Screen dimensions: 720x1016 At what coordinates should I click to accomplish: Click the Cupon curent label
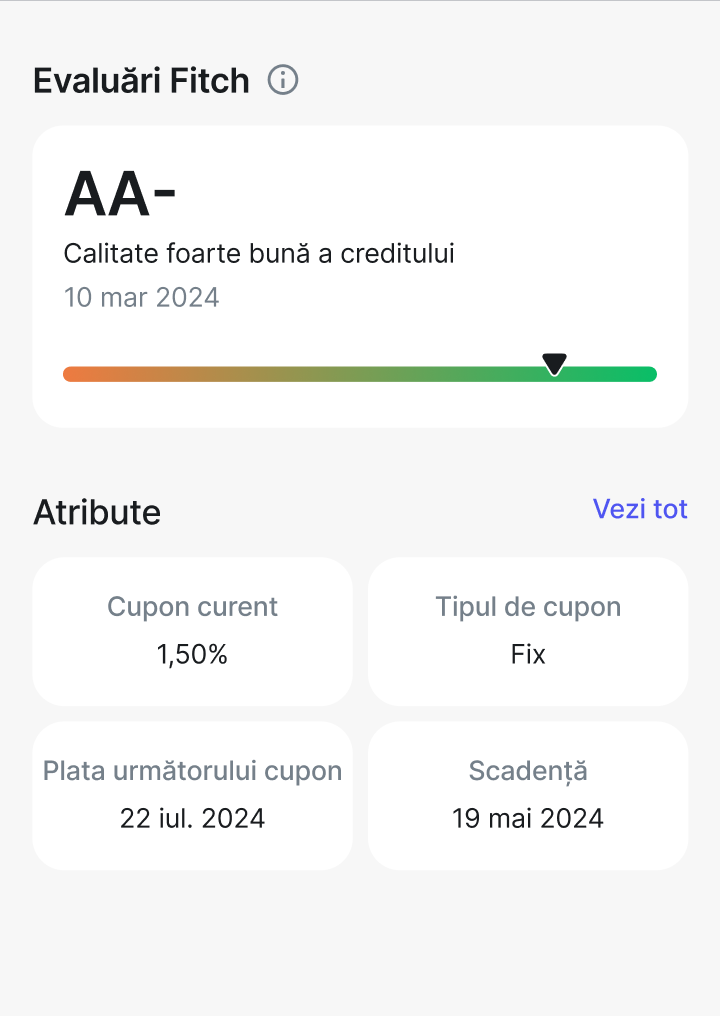192,607
